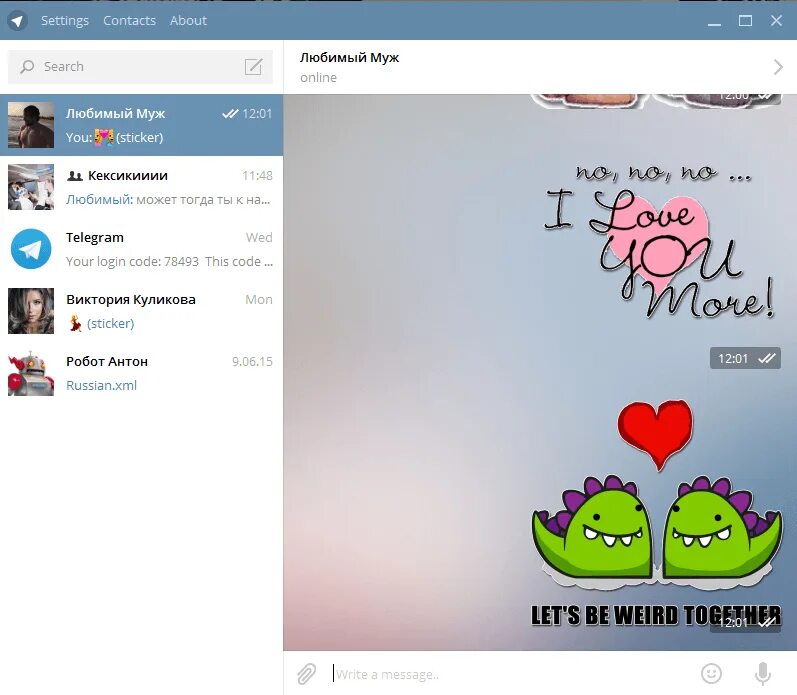Click the Russian.xml file link
Image resolution: width=797 pixels, height=695 pixels.
[x=101, y=385]
